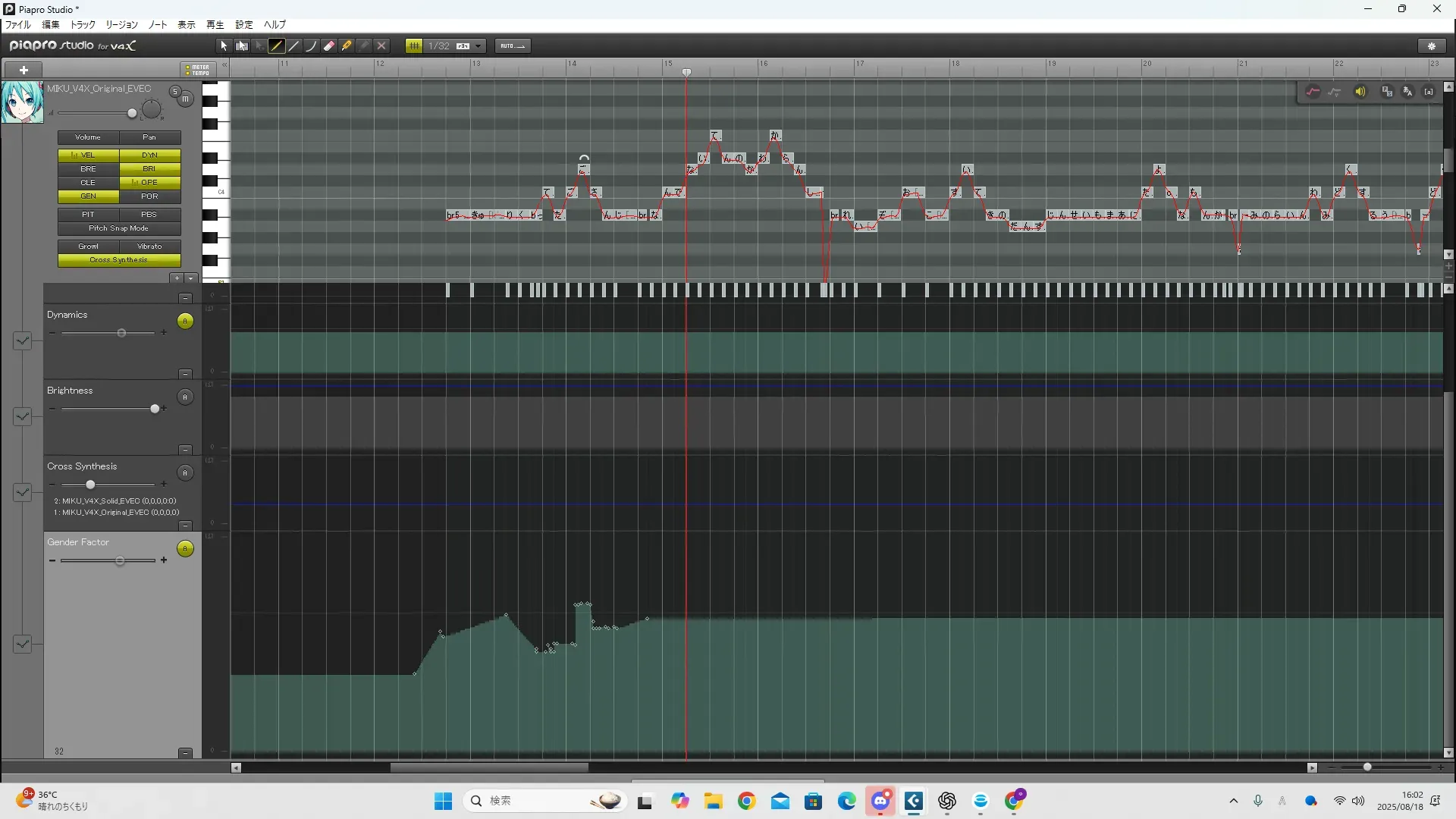Open the 再生 menu

click(215, 24)
